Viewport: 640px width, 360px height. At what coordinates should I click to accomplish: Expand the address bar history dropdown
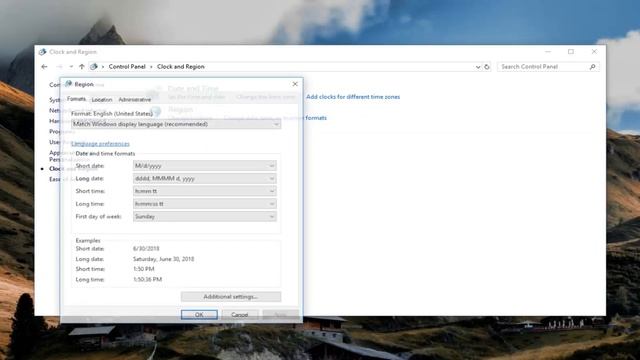tap(478, 67)
